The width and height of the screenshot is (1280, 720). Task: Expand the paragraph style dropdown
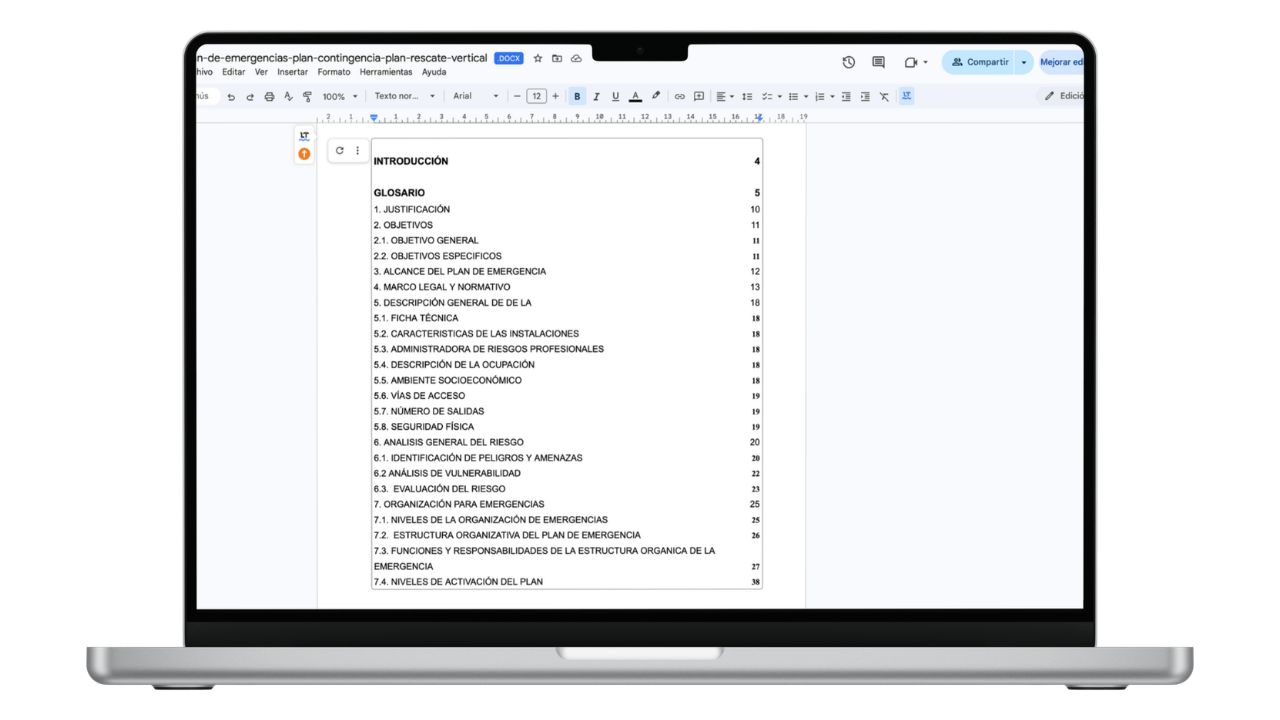[404, 97]
